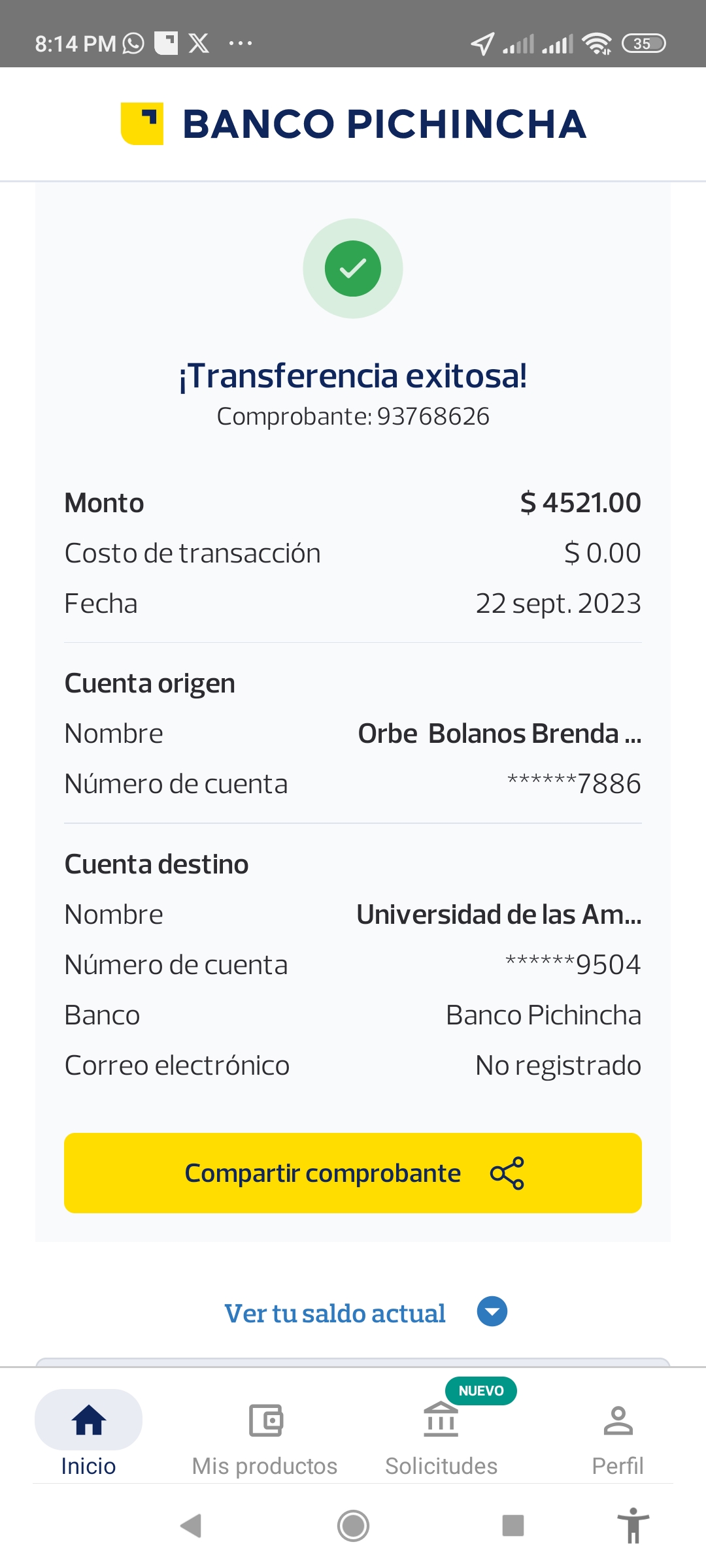Open the Inicio home tab
This screenshot has width=706, height=1568.
88,1432
